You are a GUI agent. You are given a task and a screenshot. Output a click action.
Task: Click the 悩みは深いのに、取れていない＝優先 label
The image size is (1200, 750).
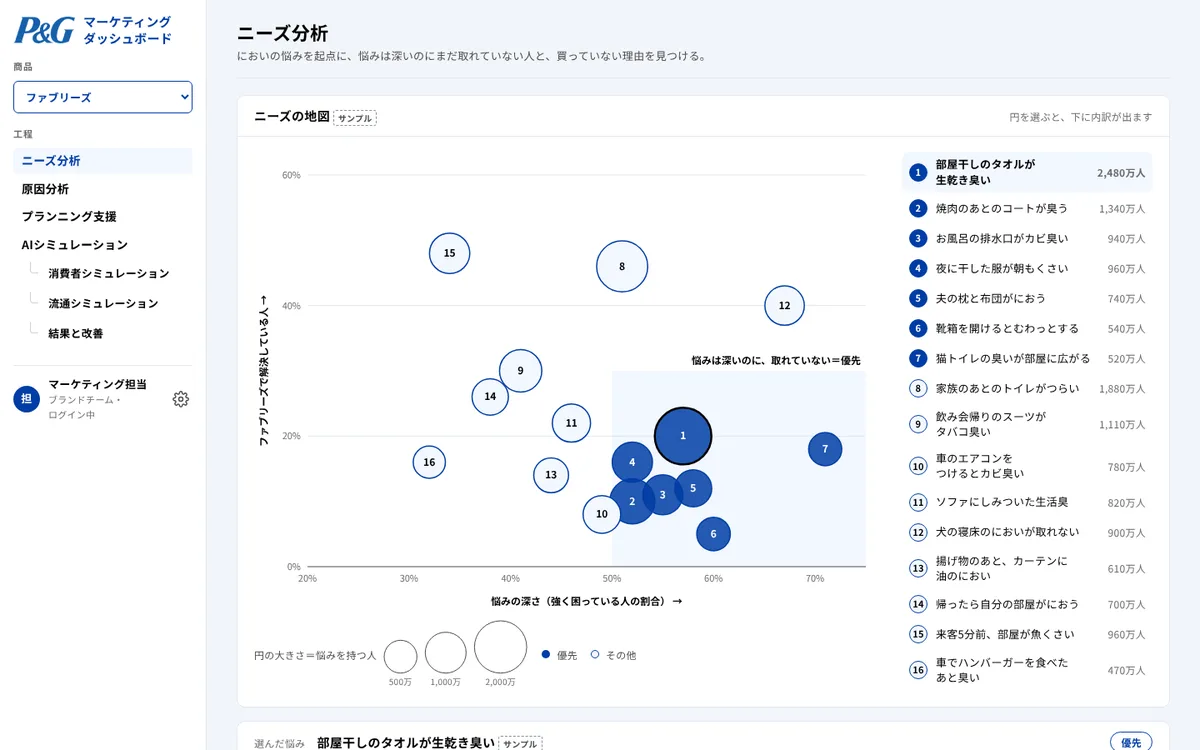776,360
